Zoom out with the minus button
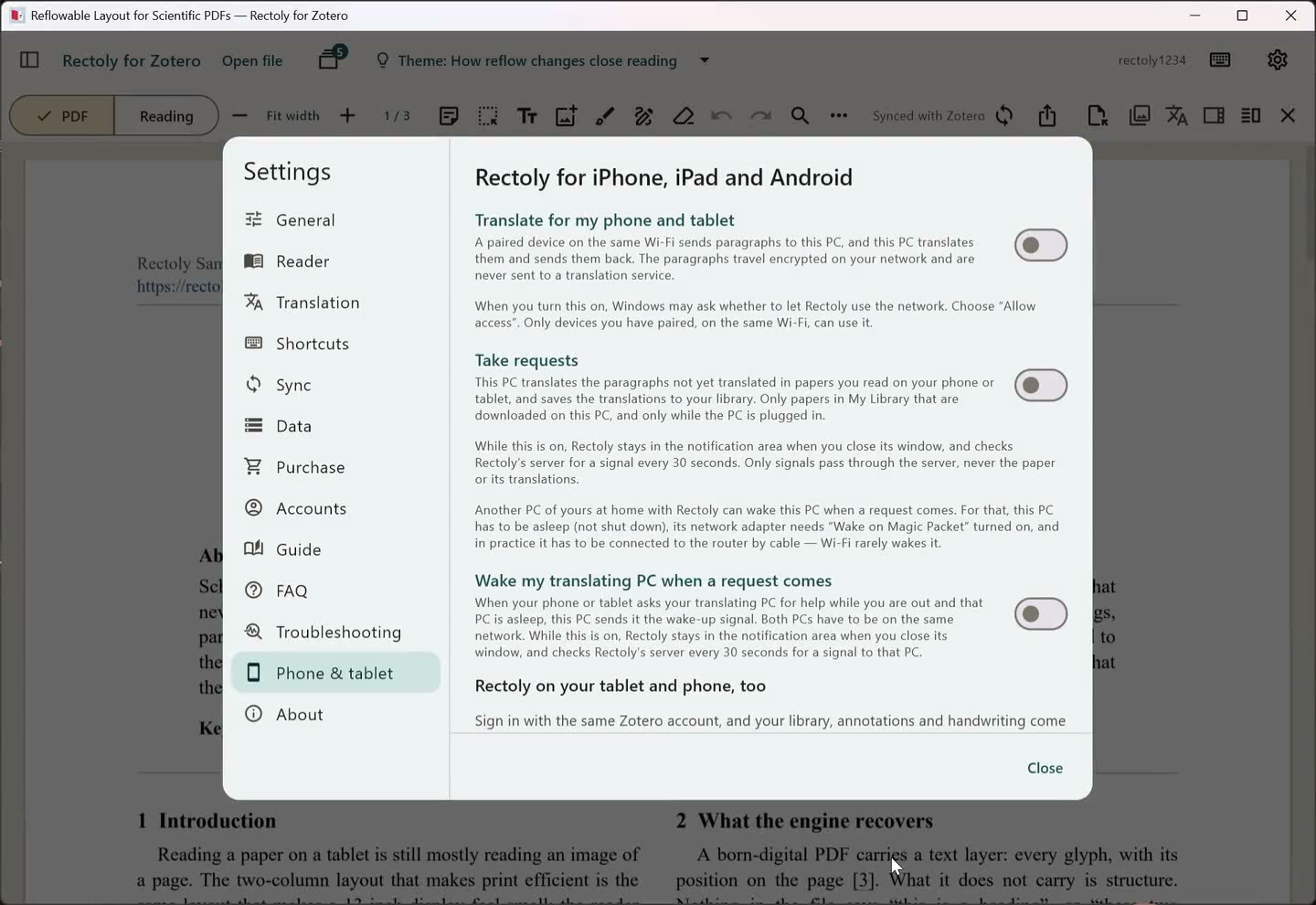 tap(239, 116)
